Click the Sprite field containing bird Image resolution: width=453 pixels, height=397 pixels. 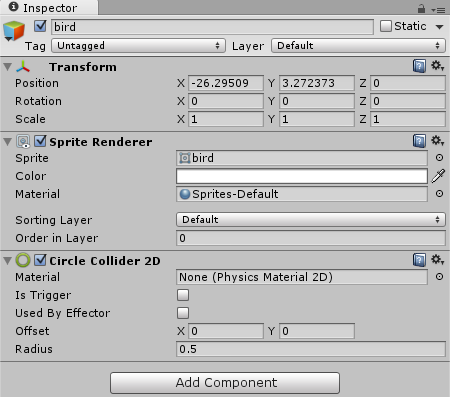[302, 158]
